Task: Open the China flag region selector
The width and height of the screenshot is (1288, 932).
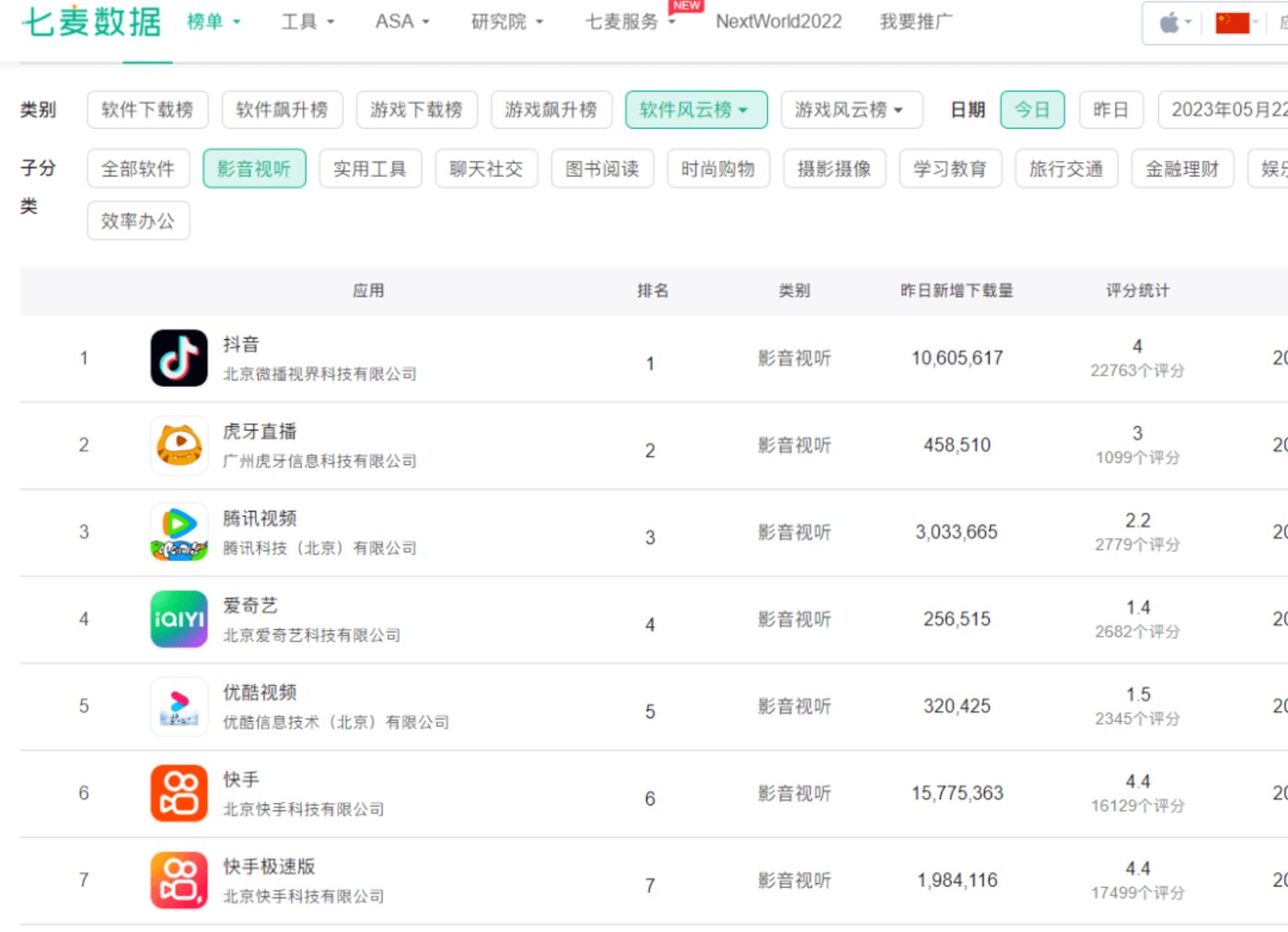Action: coord(1236,22)
